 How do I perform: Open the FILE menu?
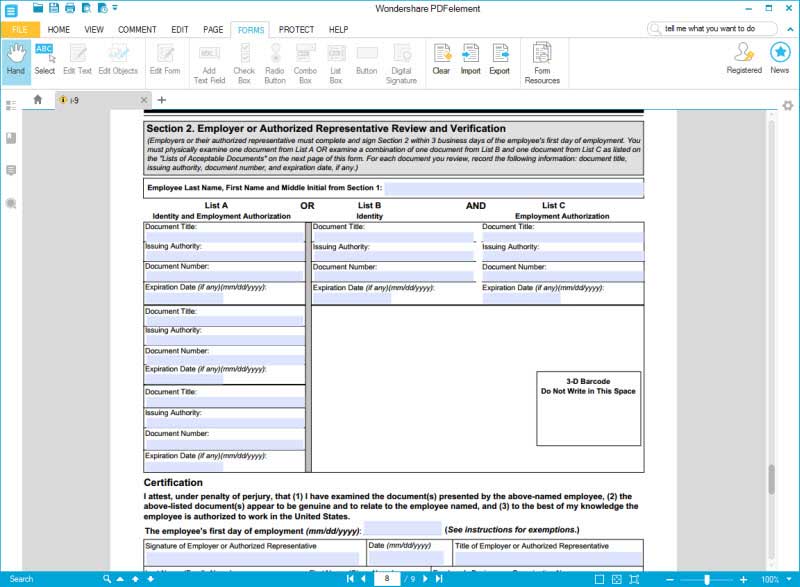point(20,30)
